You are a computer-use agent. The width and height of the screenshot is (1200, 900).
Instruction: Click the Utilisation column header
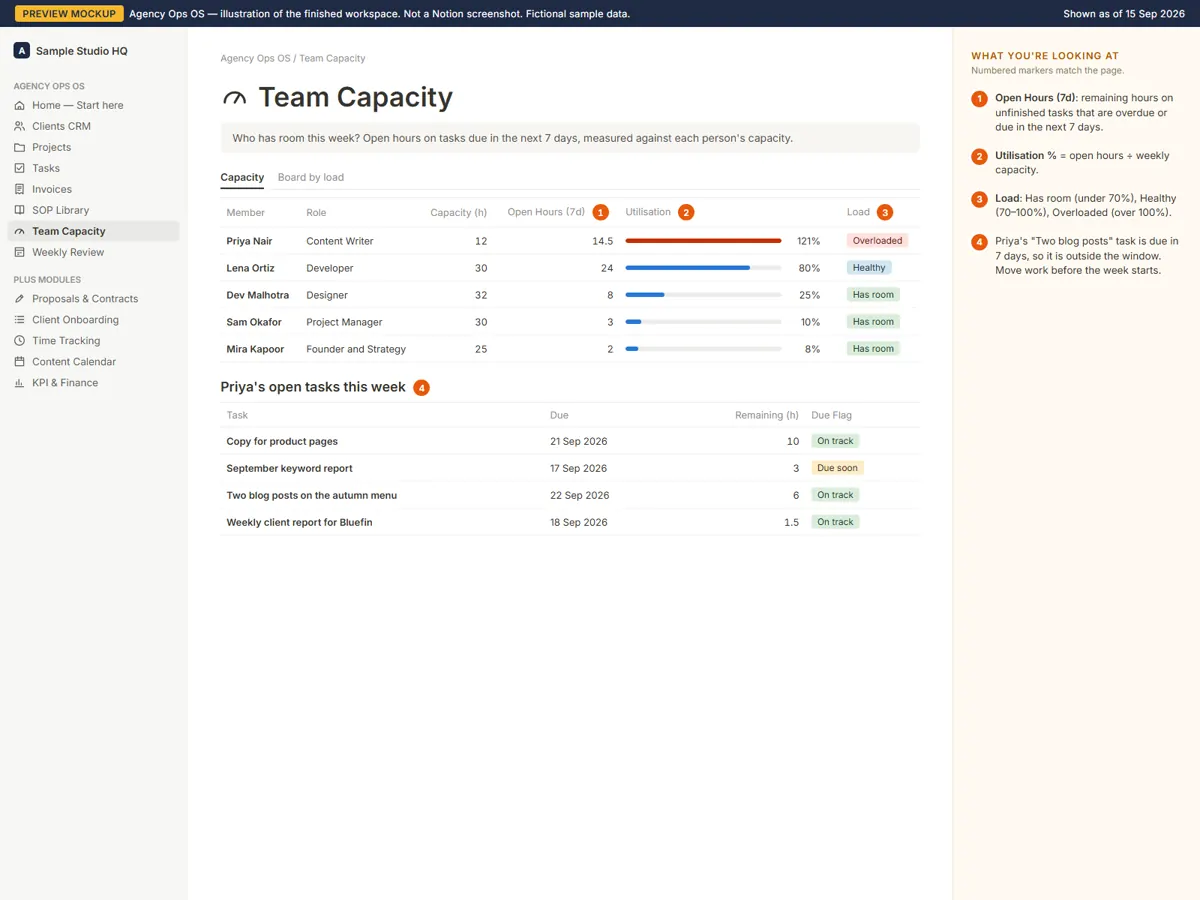point(648,212)
